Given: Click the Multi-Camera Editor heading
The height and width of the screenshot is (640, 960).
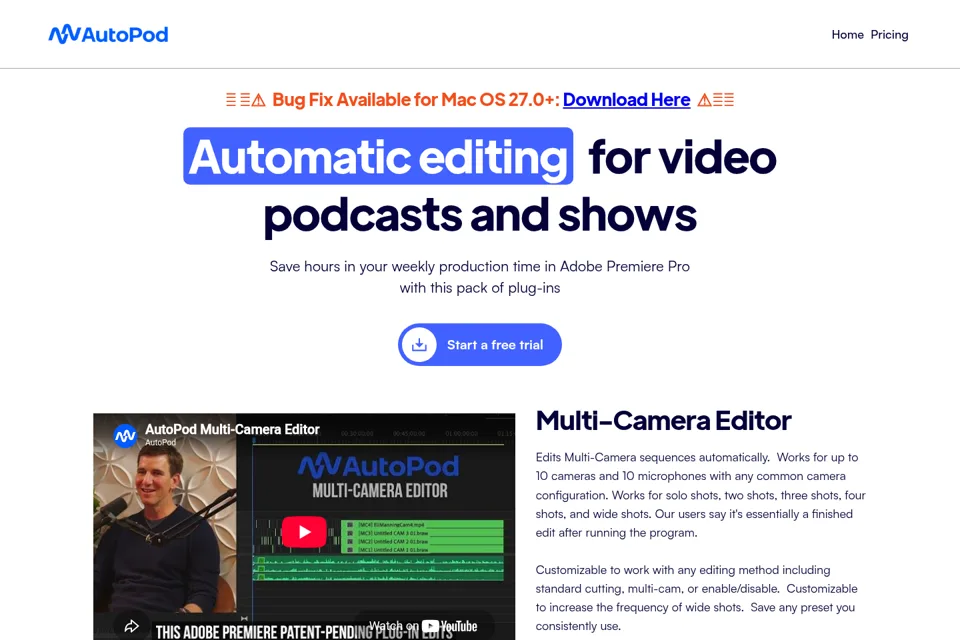Looking at the screenshot, I should [663, 421].
